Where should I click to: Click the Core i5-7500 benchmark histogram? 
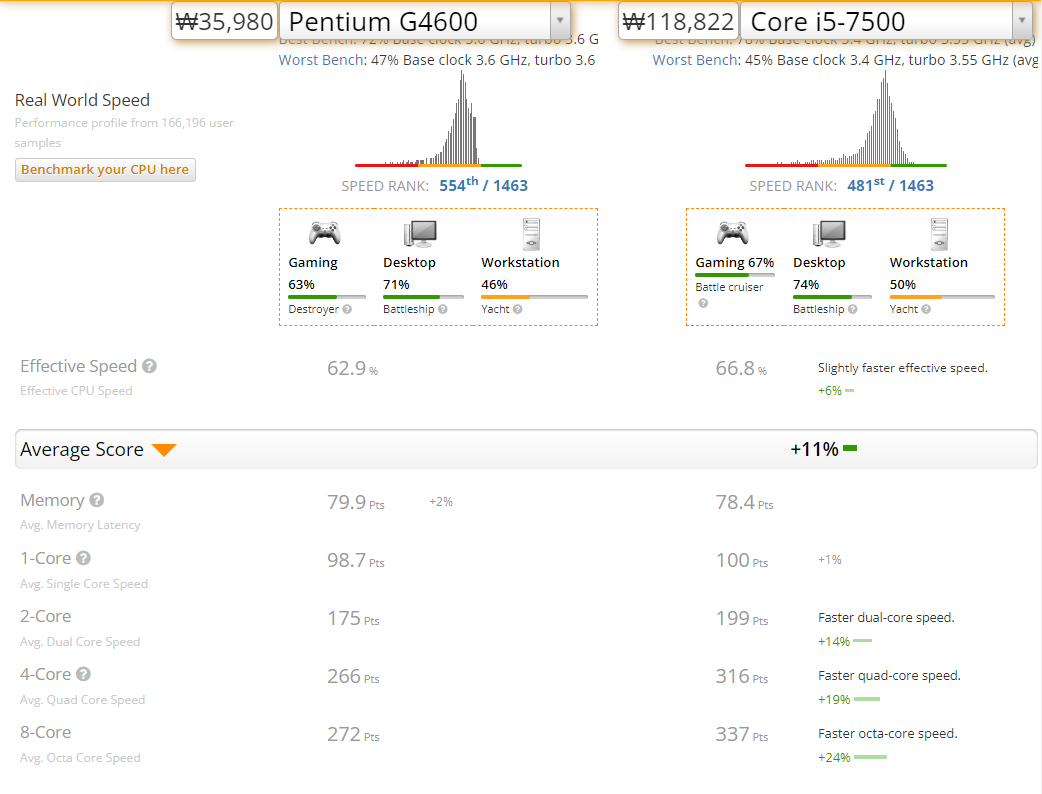[845, 120]
